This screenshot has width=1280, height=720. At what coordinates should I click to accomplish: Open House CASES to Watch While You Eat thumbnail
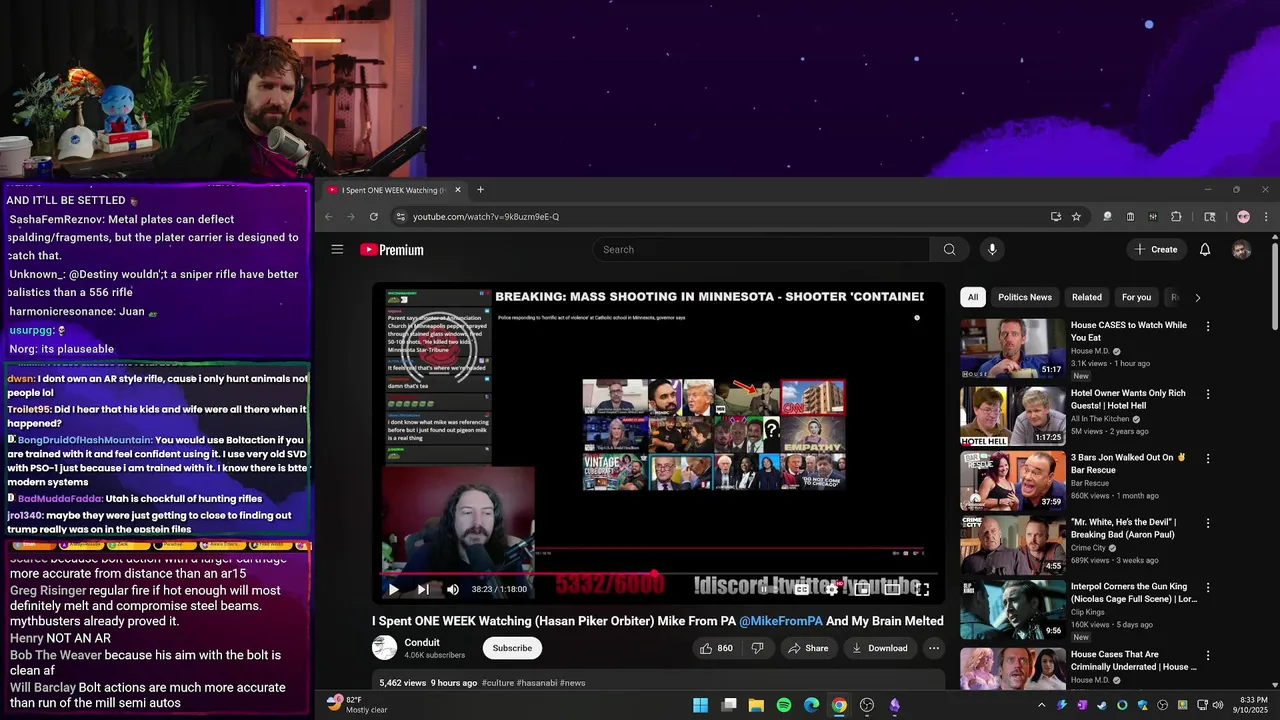coord(1013,348)
